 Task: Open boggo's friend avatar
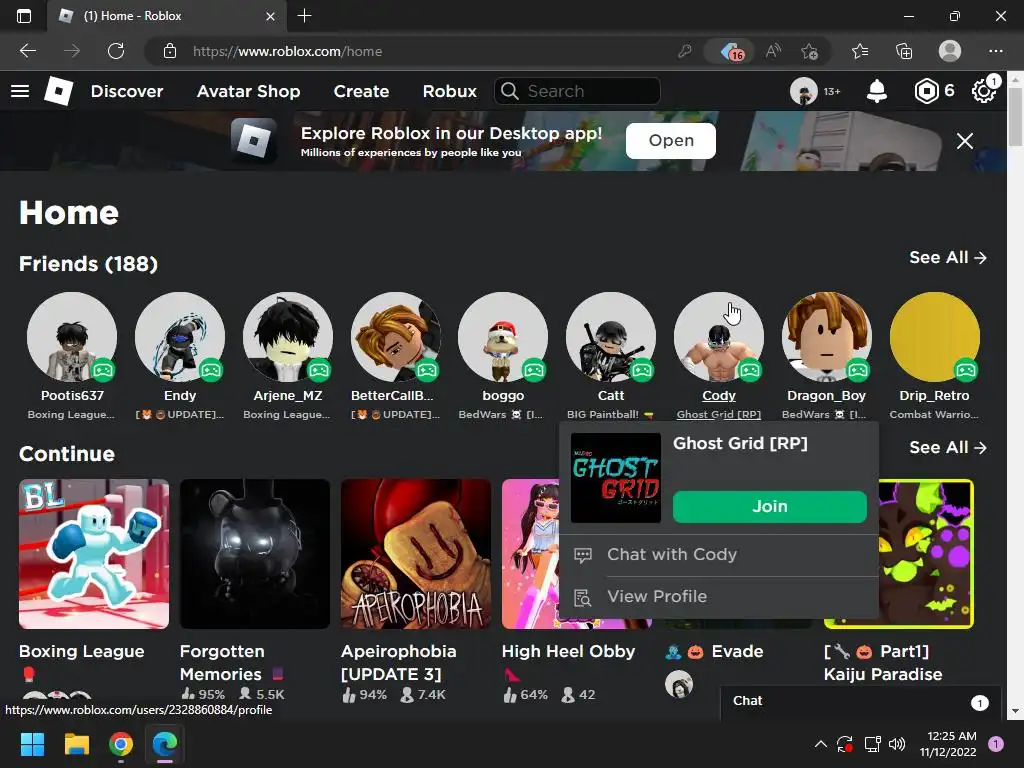click(503, 336)
